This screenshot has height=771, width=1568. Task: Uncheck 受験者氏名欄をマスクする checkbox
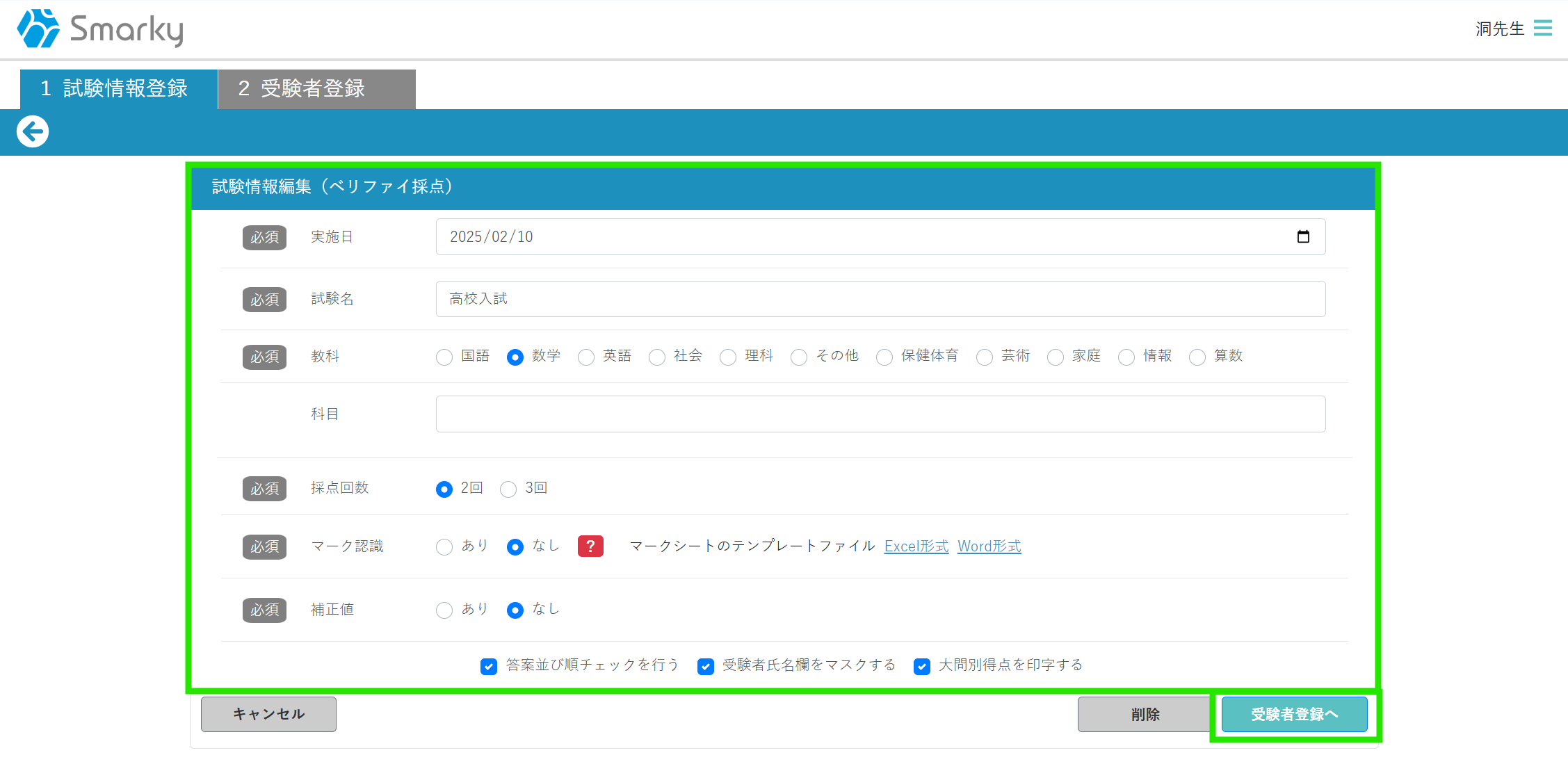coord(706,666)
